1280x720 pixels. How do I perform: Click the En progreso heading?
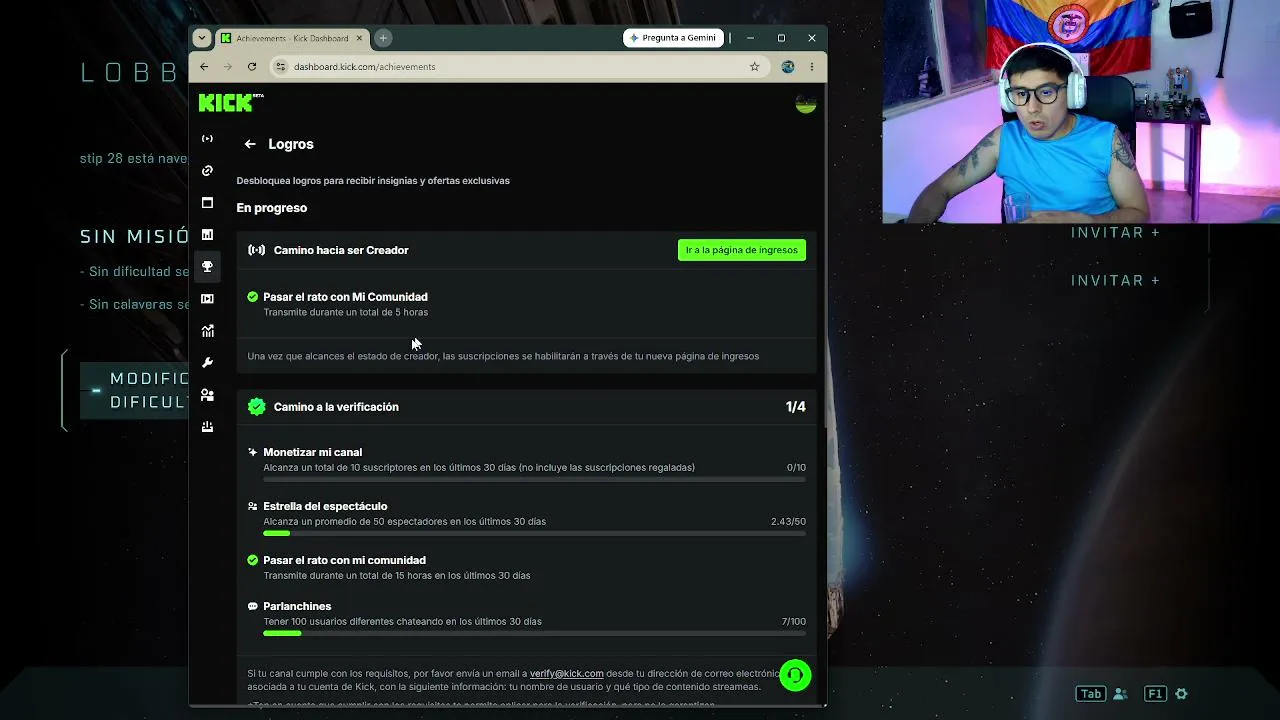click(272, 208)
